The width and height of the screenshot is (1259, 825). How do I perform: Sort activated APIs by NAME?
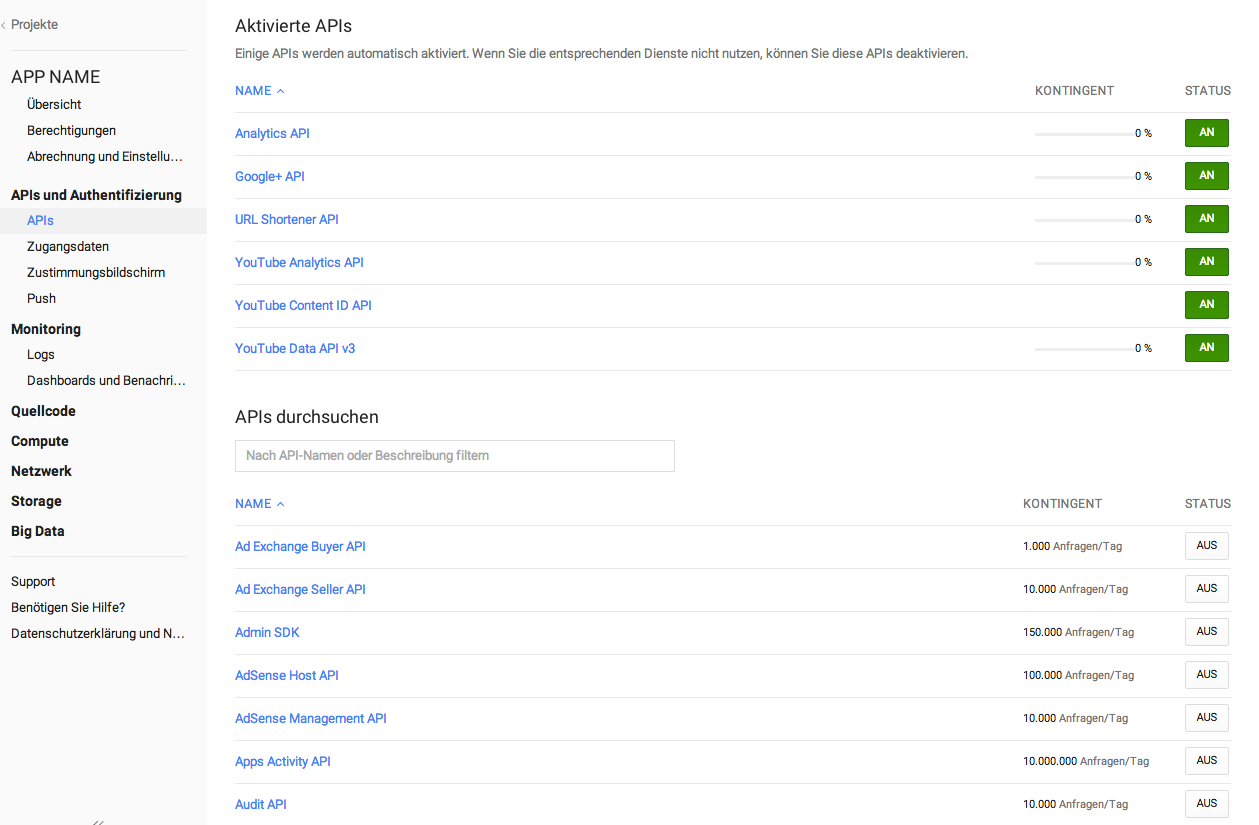pos(260,91)
